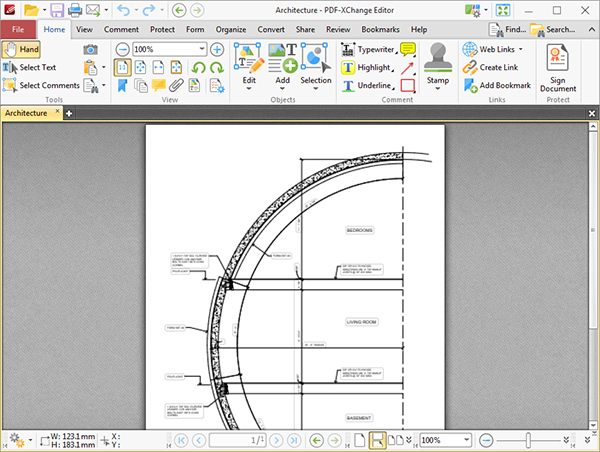Click the Print icon in quick access toolbar

74,10
